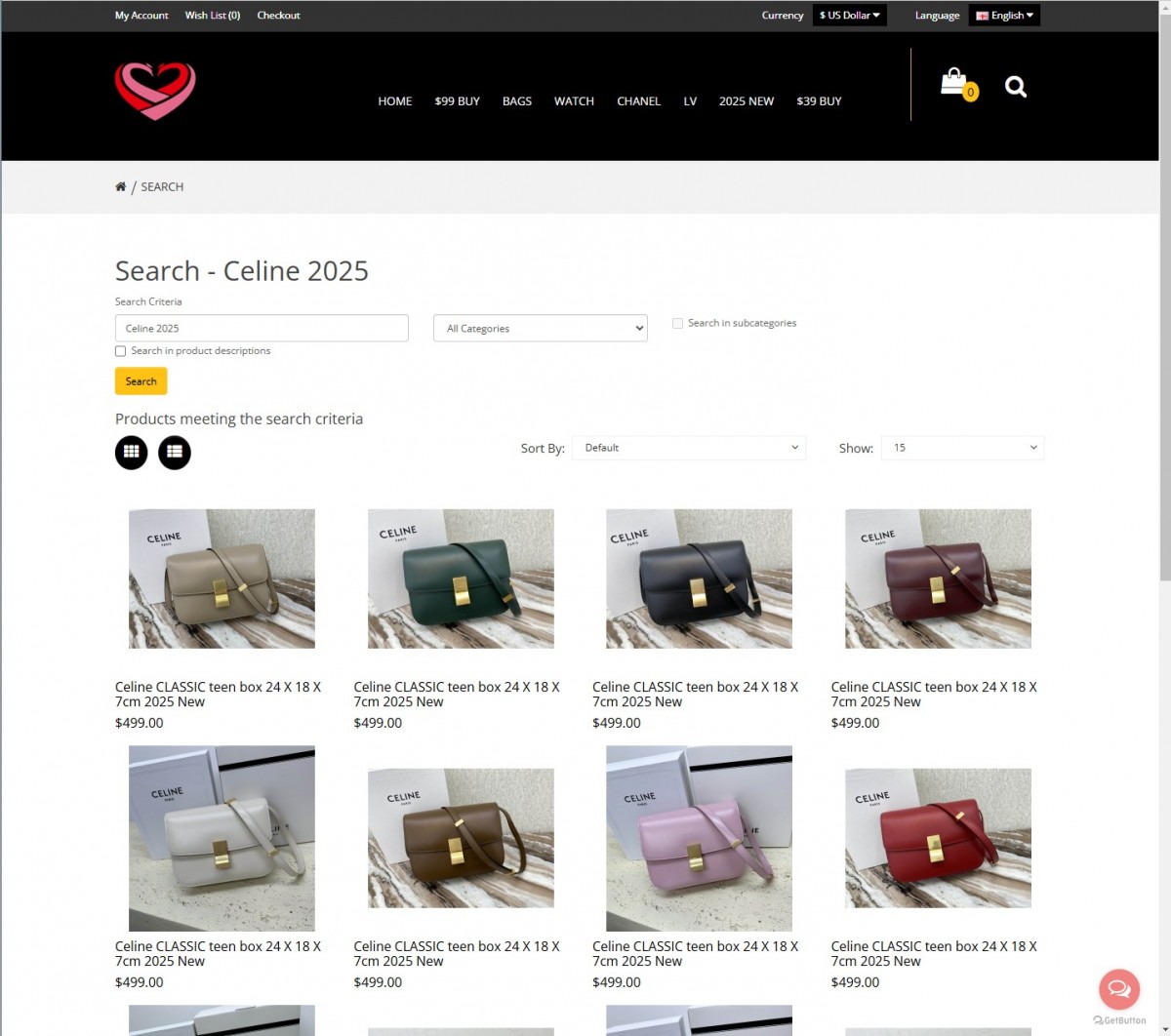Expand the All Categories dropdown

pos(541,328)
